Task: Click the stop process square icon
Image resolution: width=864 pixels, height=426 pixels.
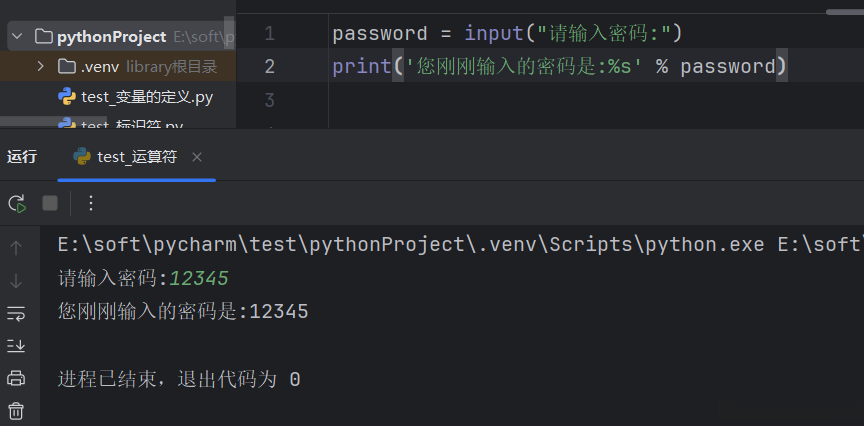Action: pyautogui.click(x=50, y=203)
